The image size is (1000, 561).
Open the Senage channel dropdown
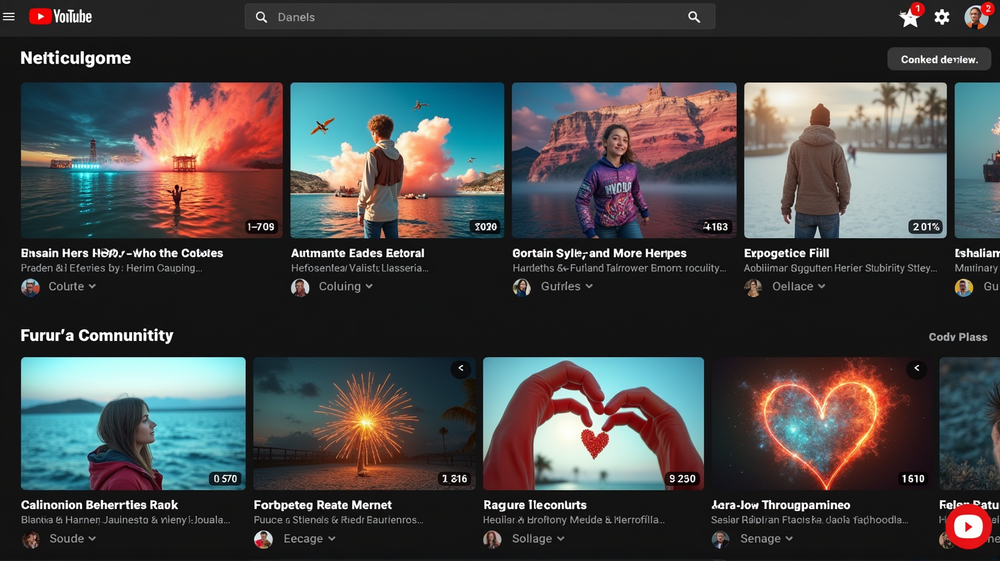[x=788, y=539]
